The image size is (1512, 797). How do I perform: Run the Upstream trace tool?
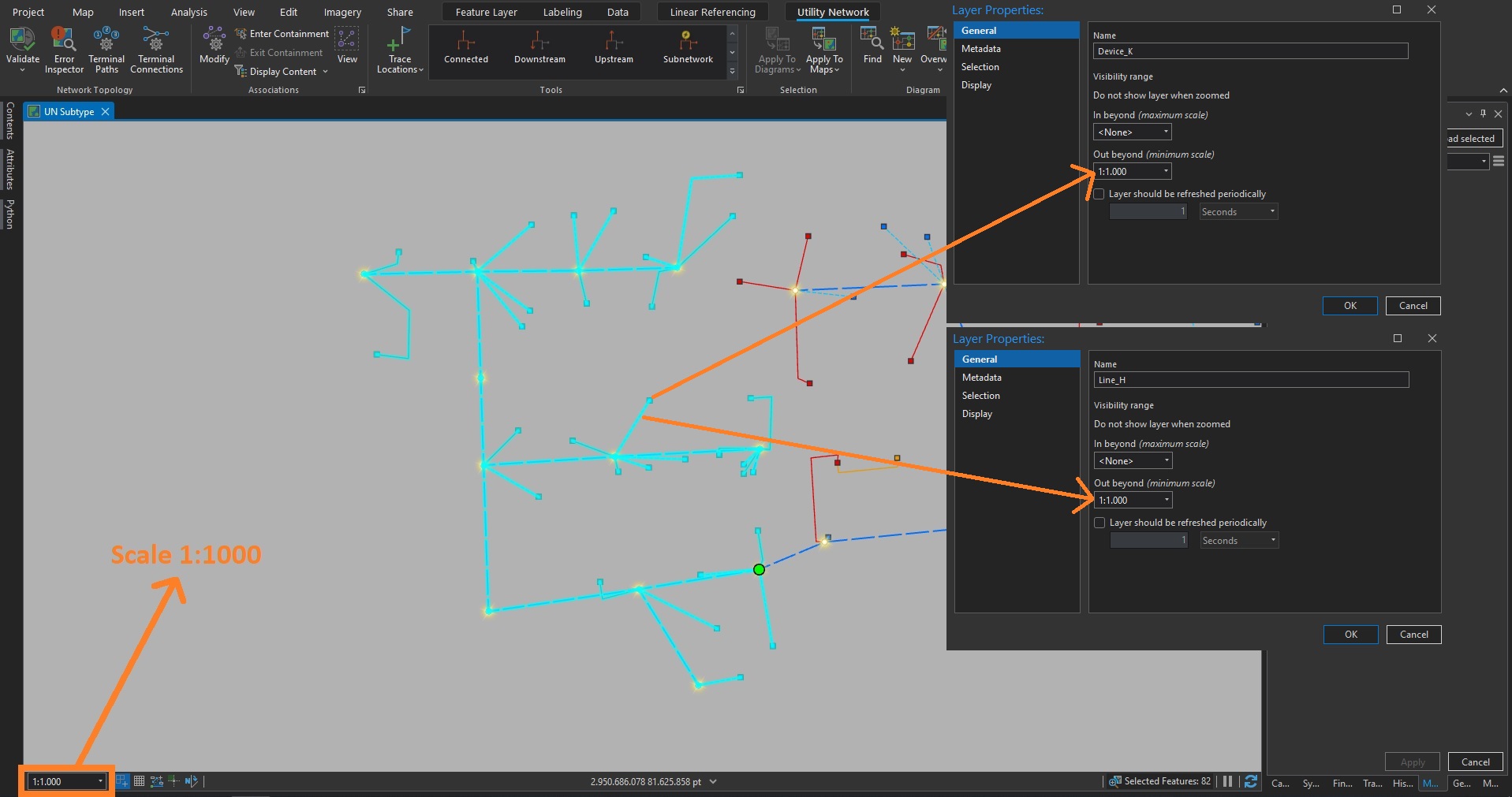[x=614, y=41]
